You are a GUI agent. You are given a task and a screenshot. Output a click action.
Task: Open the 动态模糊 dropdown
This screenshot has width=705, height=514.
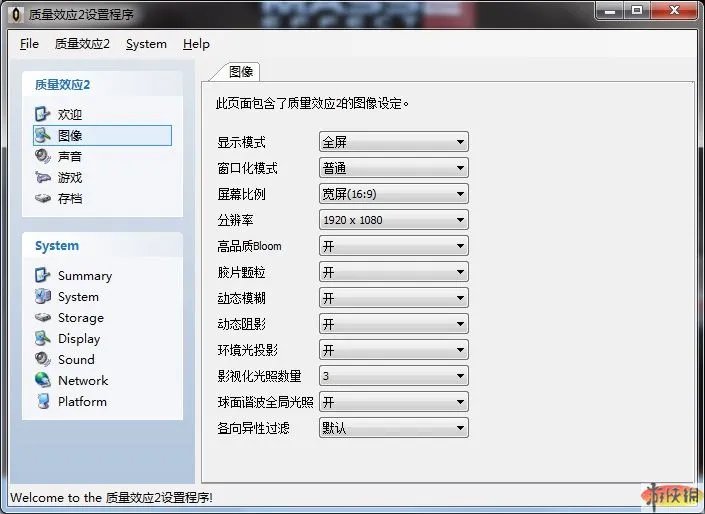click(x=393, y=298)
